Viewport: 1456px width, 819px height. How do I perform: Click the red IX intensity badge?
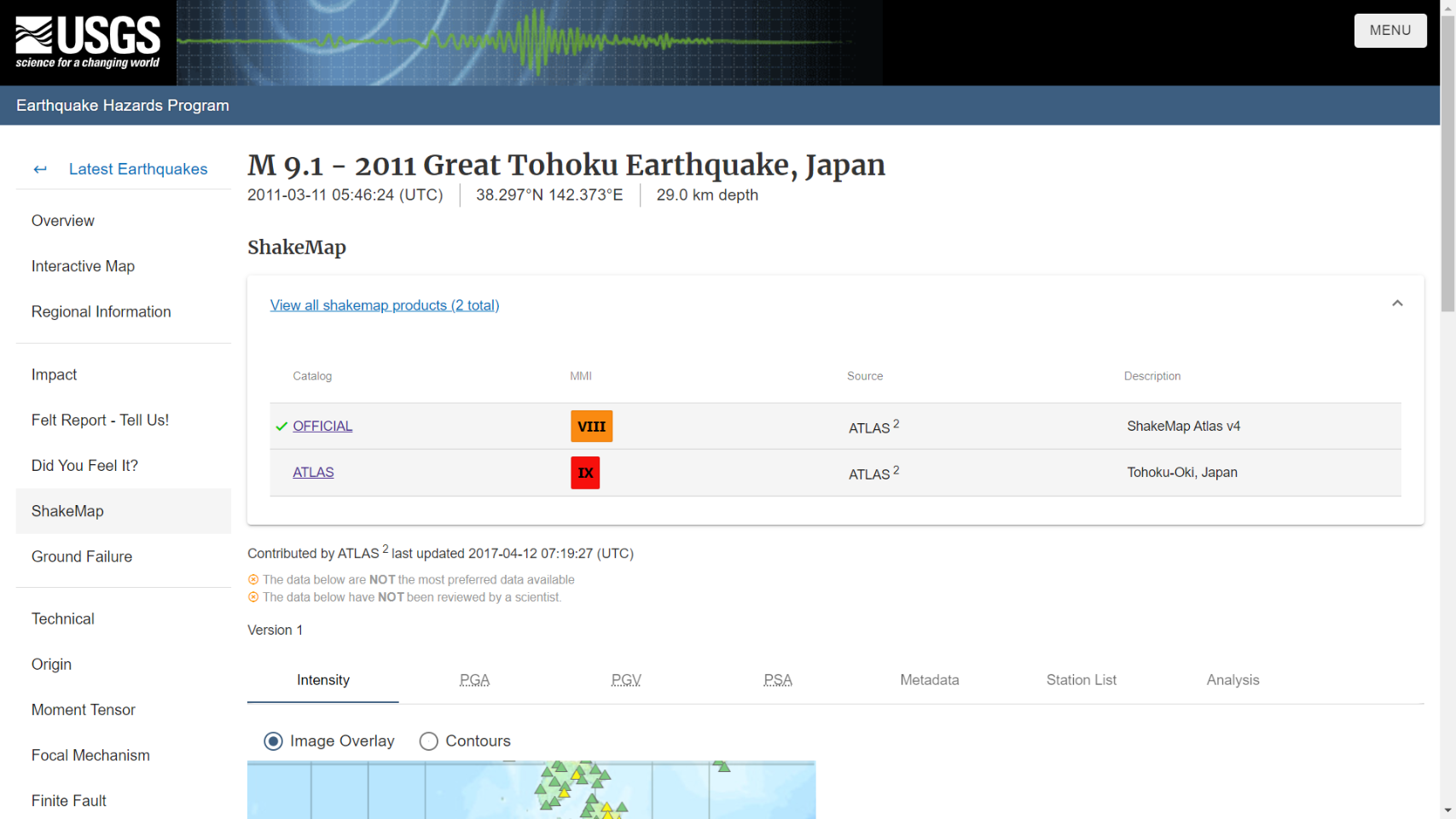585,473
